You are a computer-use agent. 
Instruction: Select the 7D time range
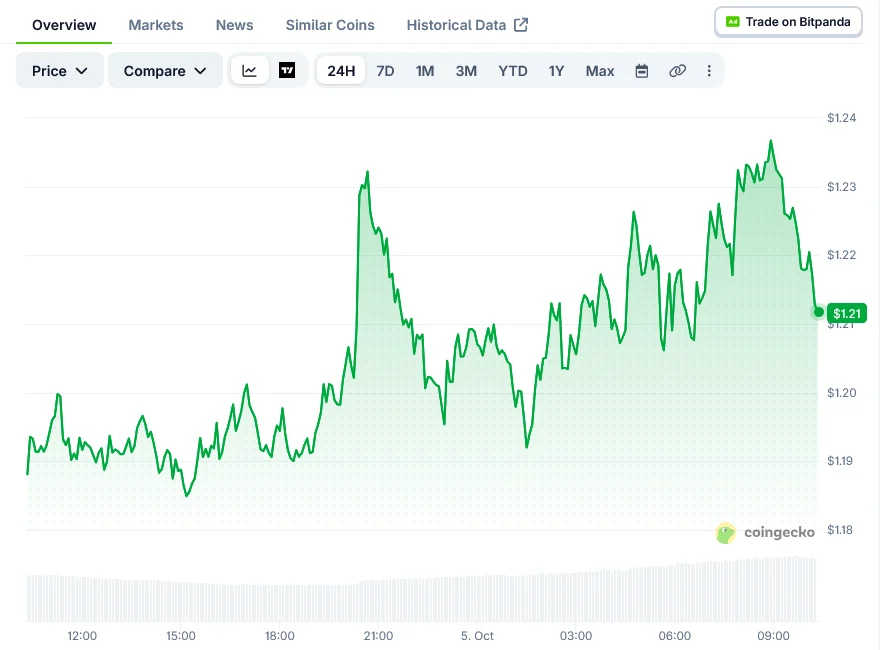pyautogui.click(x=385, y=71)
